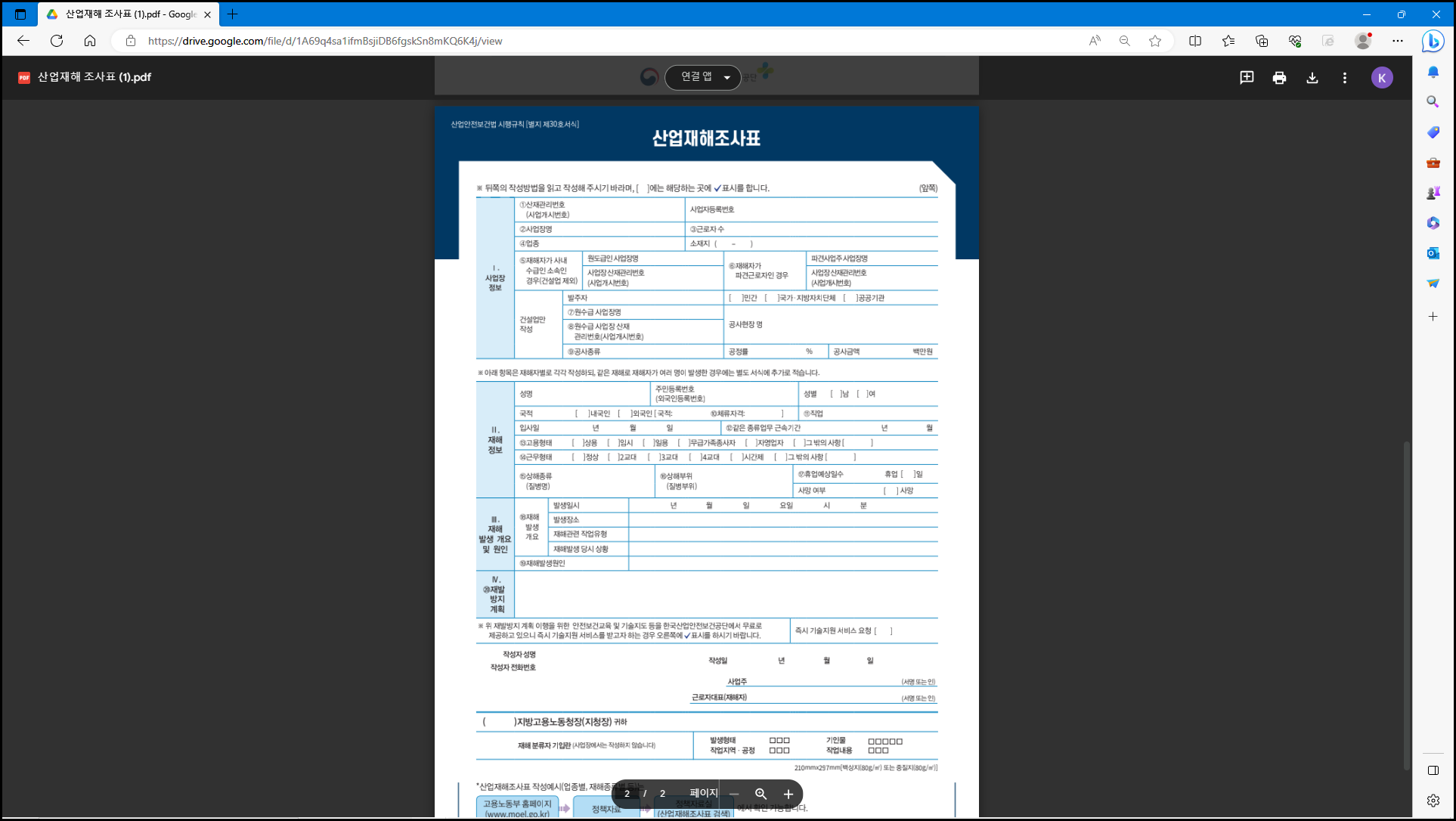1456x821 pixels.
Task: Print the PDF document
Action: click(1279, 77)
